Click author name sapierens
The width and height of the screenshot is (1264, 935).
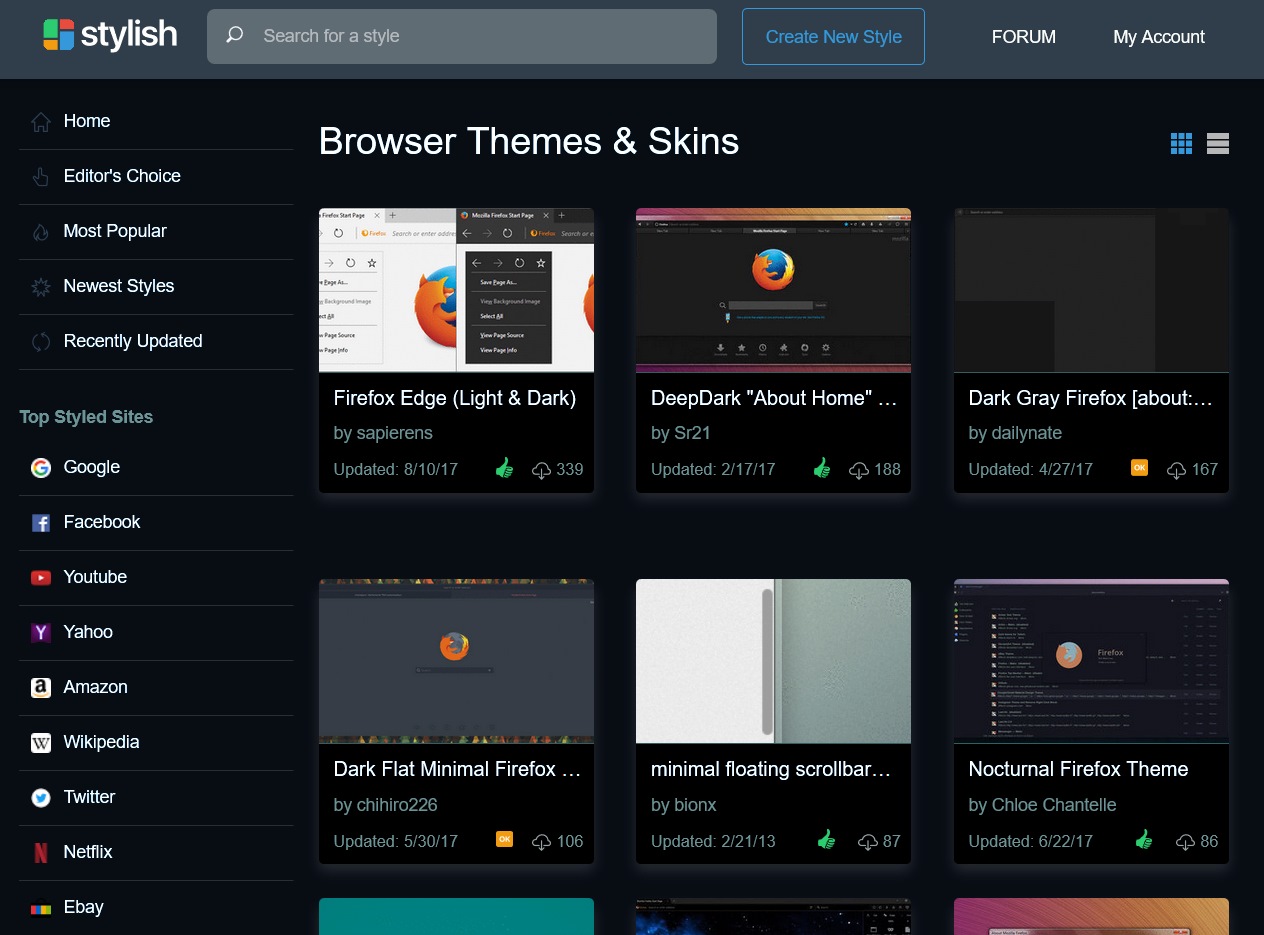pyautogui.click(x=394, y=433)
